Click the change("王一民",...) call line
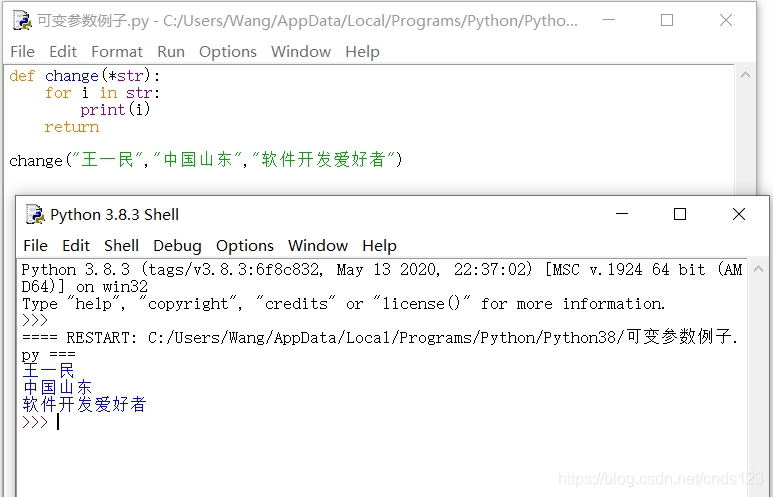The image size is (773, 497). (x=206, y=160)
